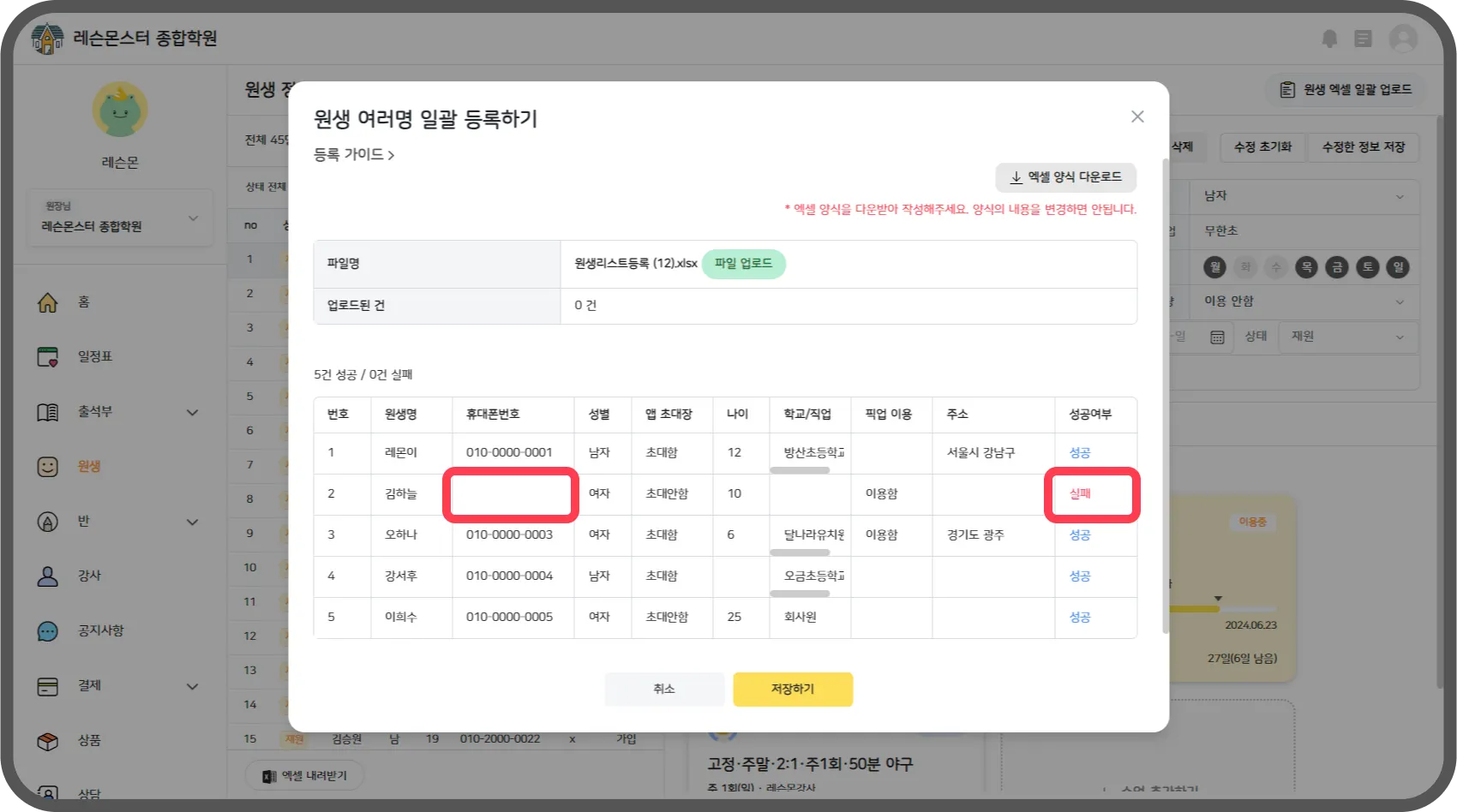
Task: Toggle the 목 weekday circle
Action: [x=1307, y=267]
